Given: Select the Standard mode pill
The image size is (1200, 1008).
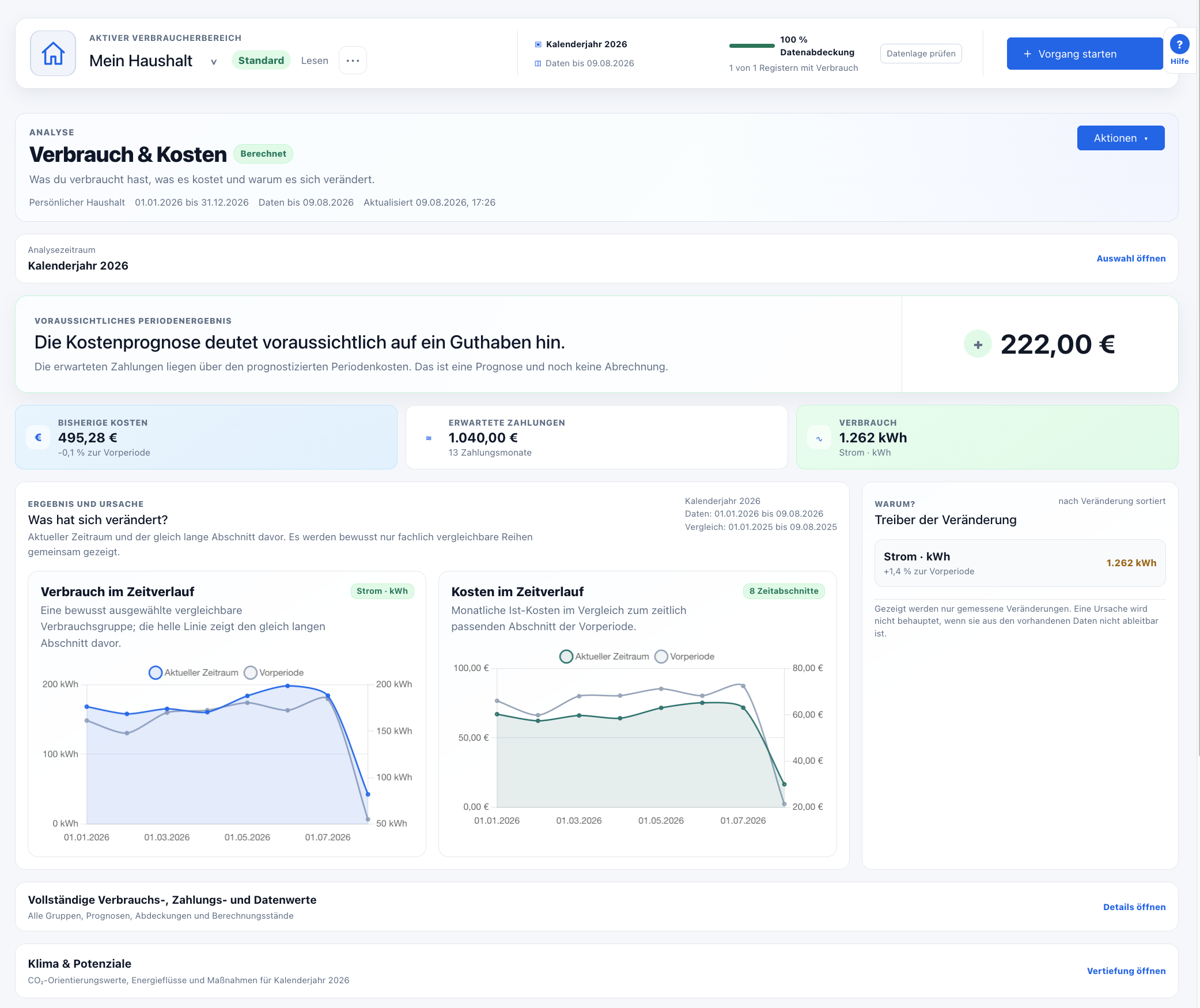Looking at the screenshot, I should click(261, 60).
